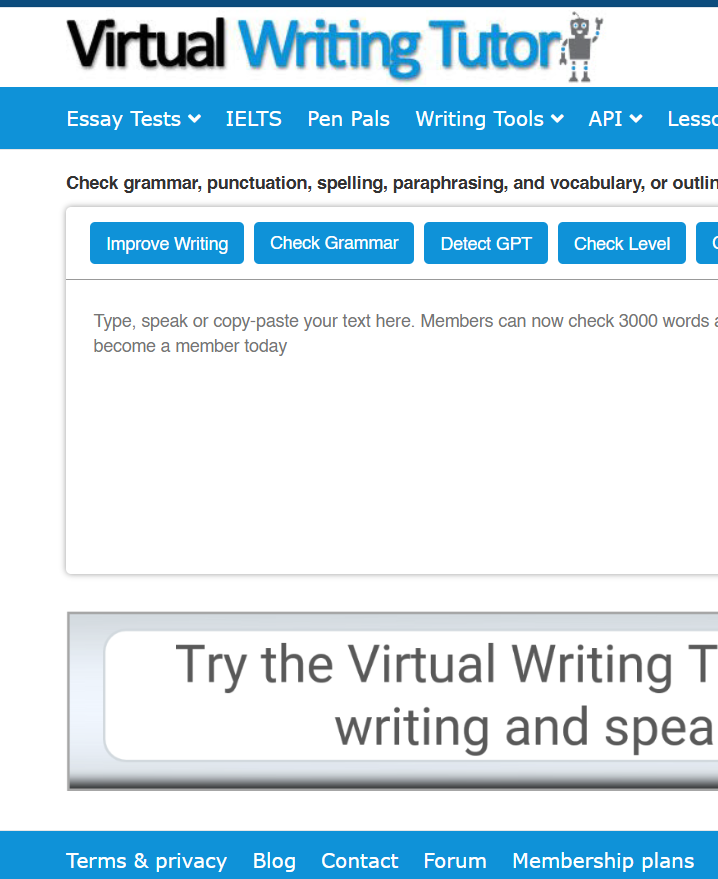The image size is (718, 879).
Task: Click the Check Grammar button
Action: pos(334,243)
